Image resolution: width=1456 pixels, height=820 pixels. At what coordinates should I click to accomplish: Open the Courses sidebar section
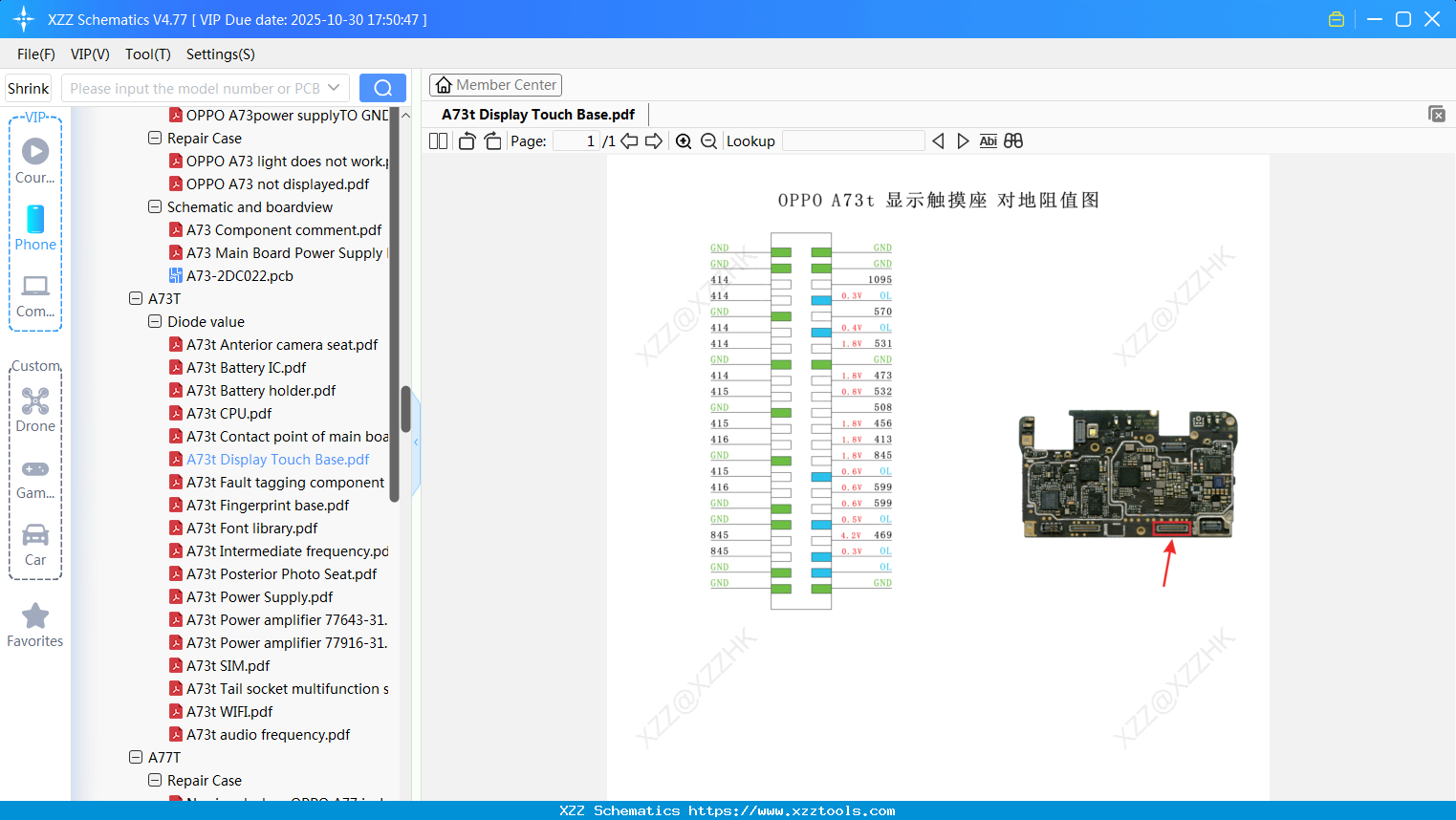click(35, 162)
